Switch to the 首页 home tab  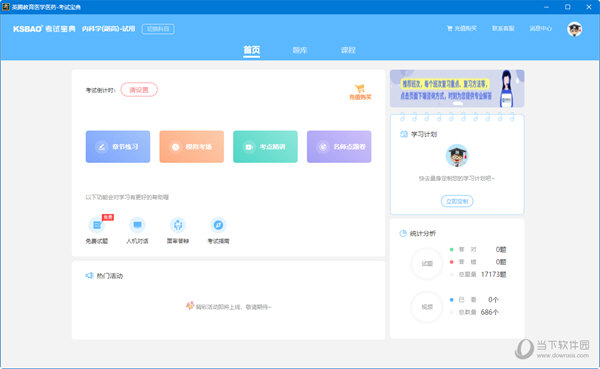[252, 50]
